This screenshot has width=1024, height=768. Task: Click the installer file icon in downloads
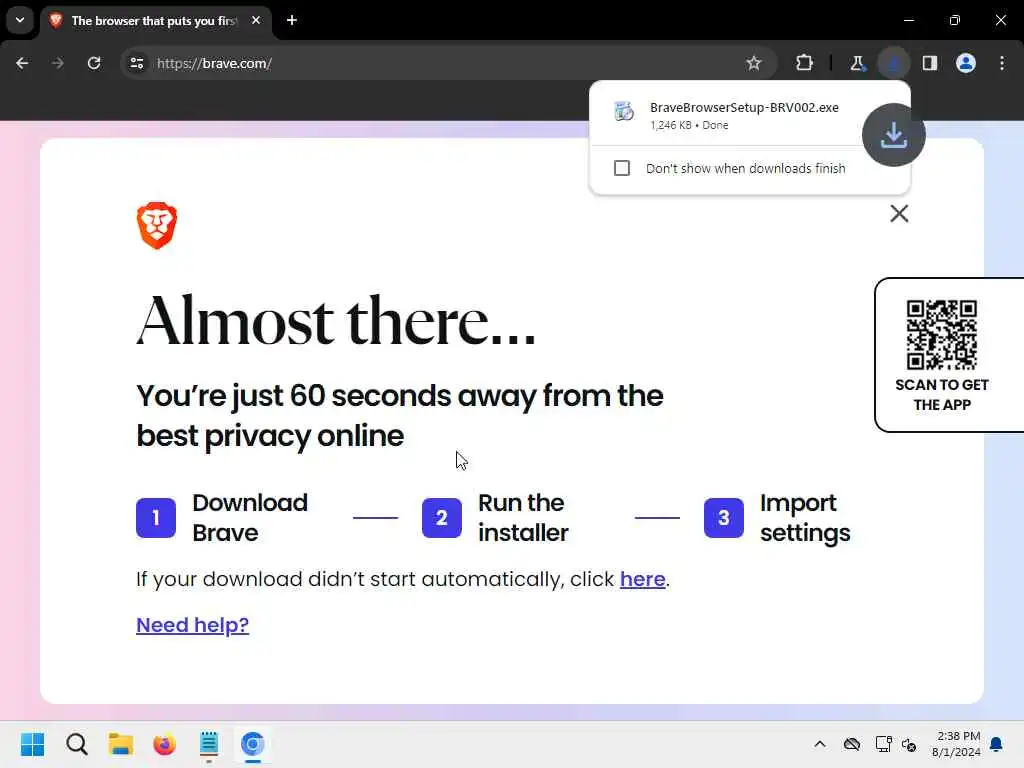coord(624,112)
